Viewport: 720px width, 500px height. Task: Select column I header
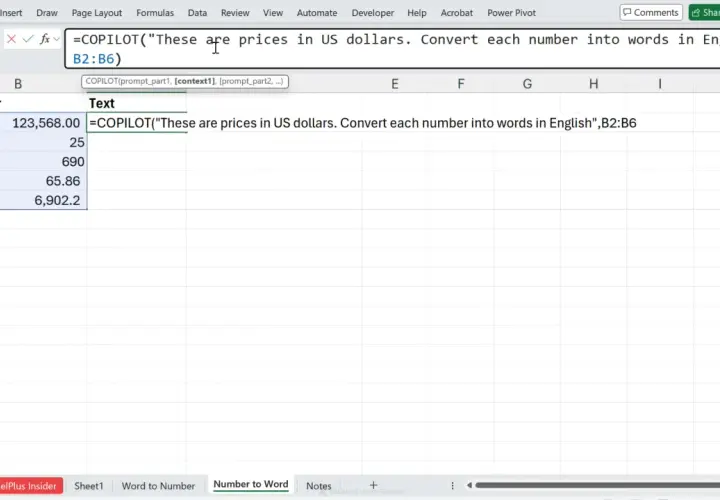(660, 84)
